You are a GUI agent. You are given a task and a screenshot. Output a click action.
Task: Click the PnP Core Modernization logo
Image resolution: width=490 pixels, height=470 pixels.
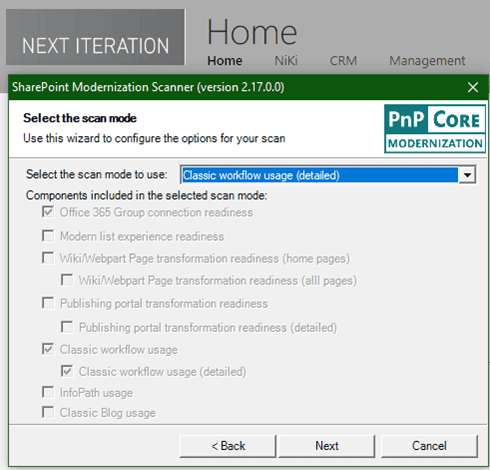tap(435, 129)
